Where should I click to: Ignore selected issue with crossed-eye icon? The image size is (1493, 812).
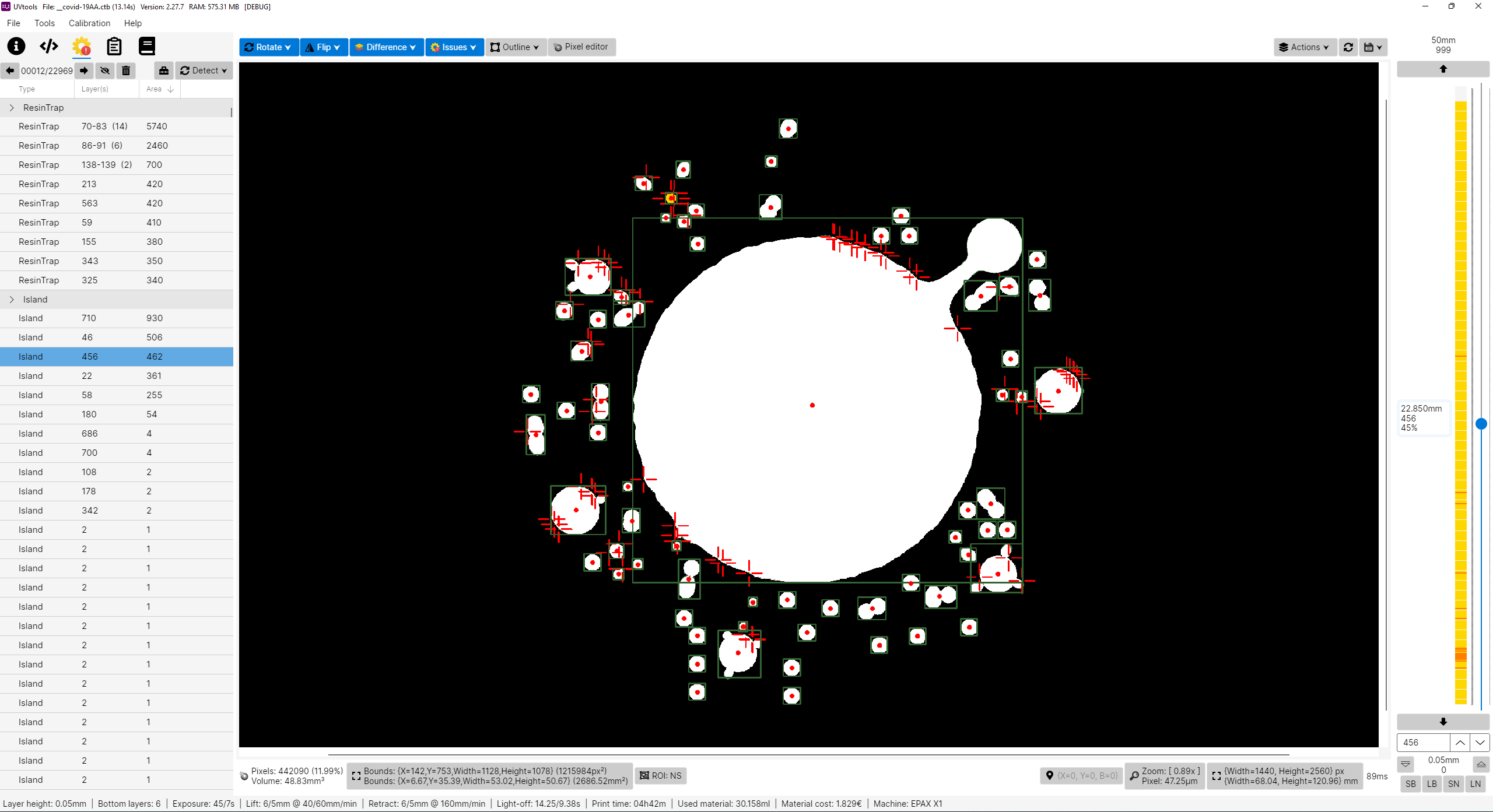[105, 71]
